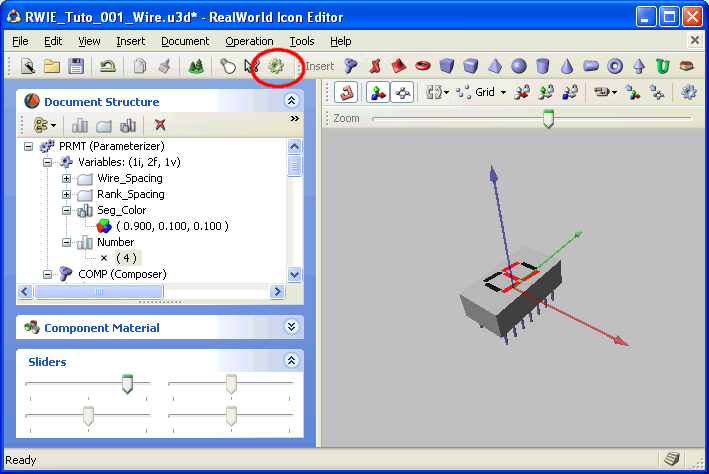Open the Document menu

point(185,41)
